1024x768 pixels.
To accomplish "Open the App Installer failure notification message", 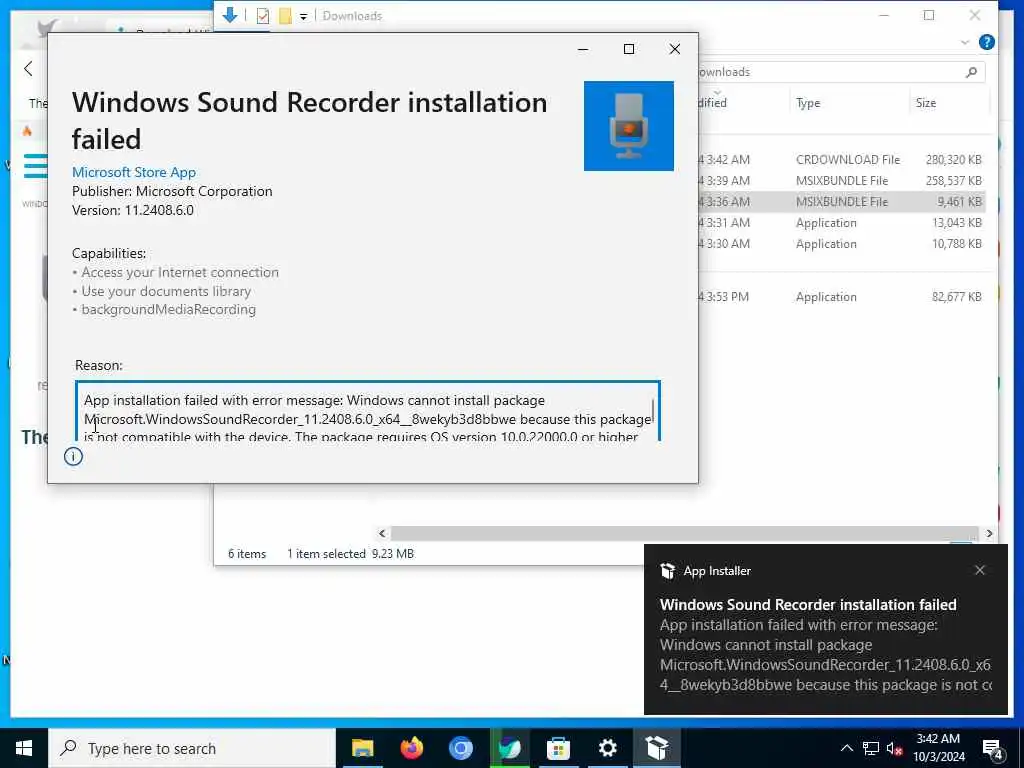I will coord(825,645).
